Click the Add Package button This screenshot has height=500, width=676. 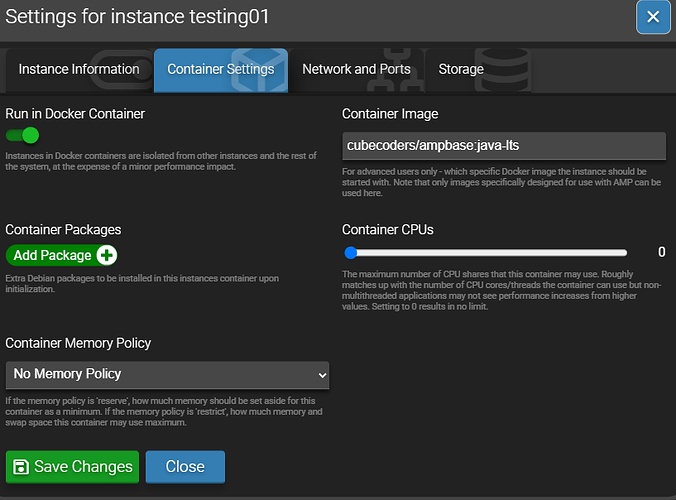click(53, 256)
